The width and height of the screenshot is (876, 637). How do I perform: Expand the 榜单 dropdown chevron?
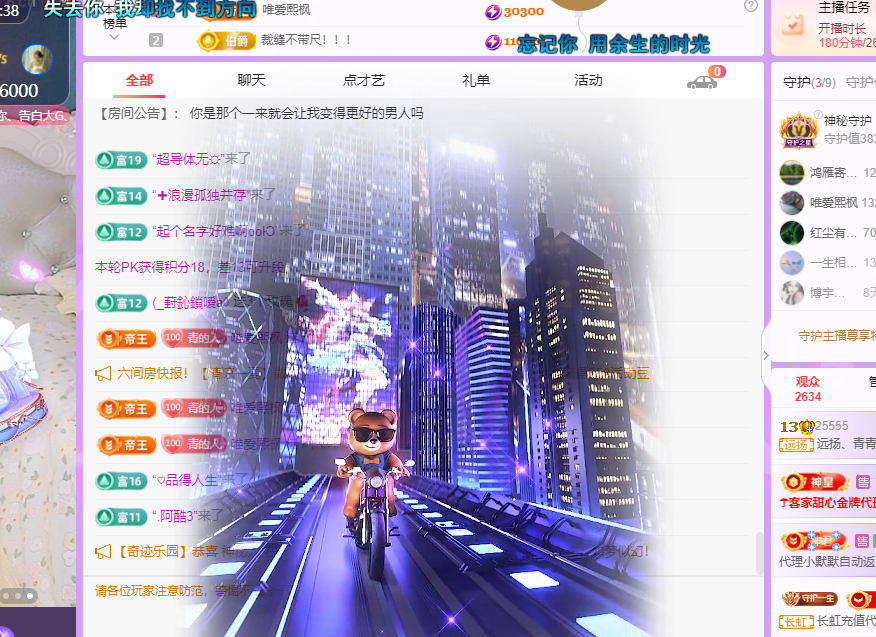[x=115, y=37]
